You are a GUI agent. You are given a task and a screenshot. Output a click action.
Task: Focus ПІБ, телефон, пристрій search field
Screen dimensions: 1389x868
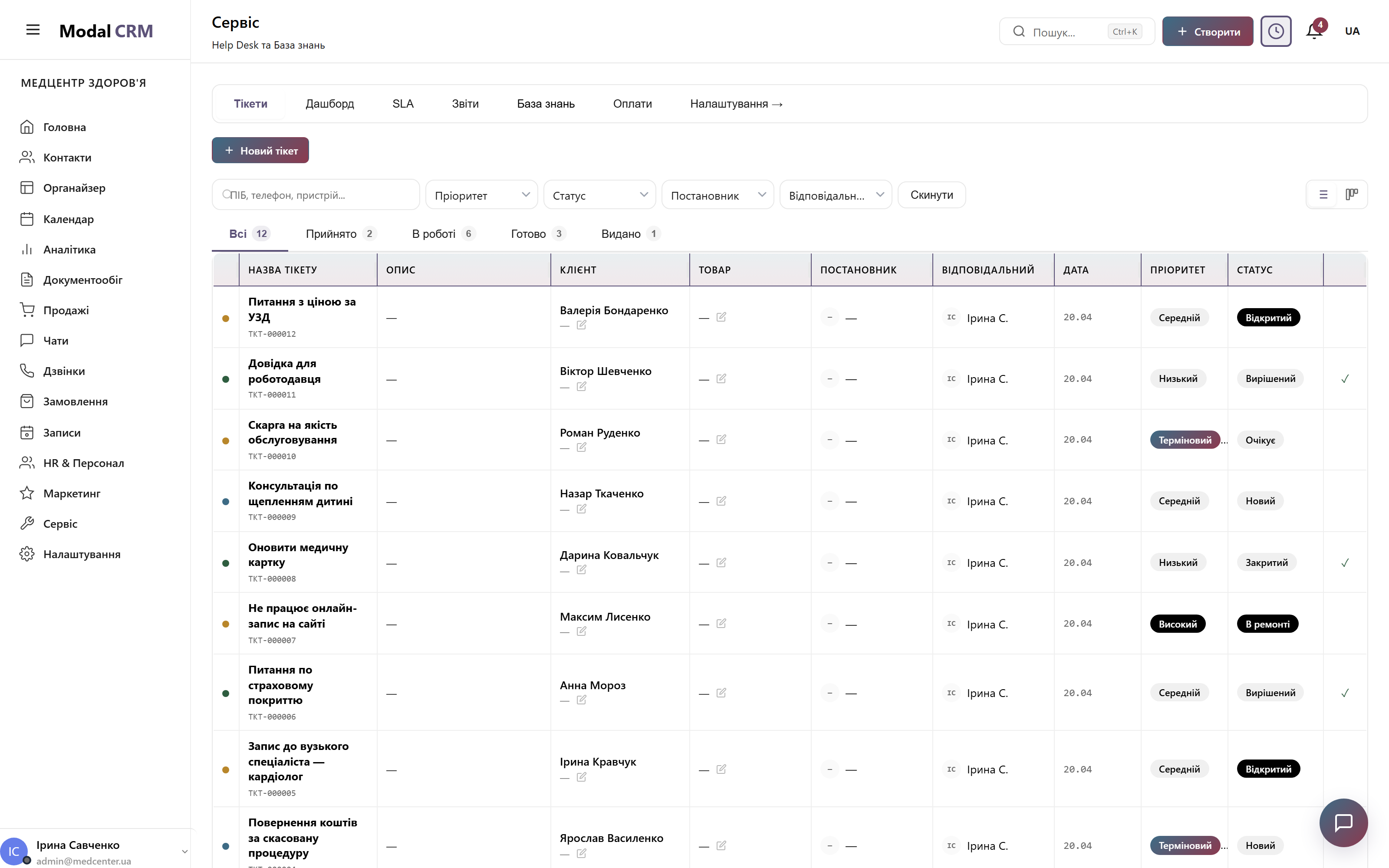[x=316, y=195]
